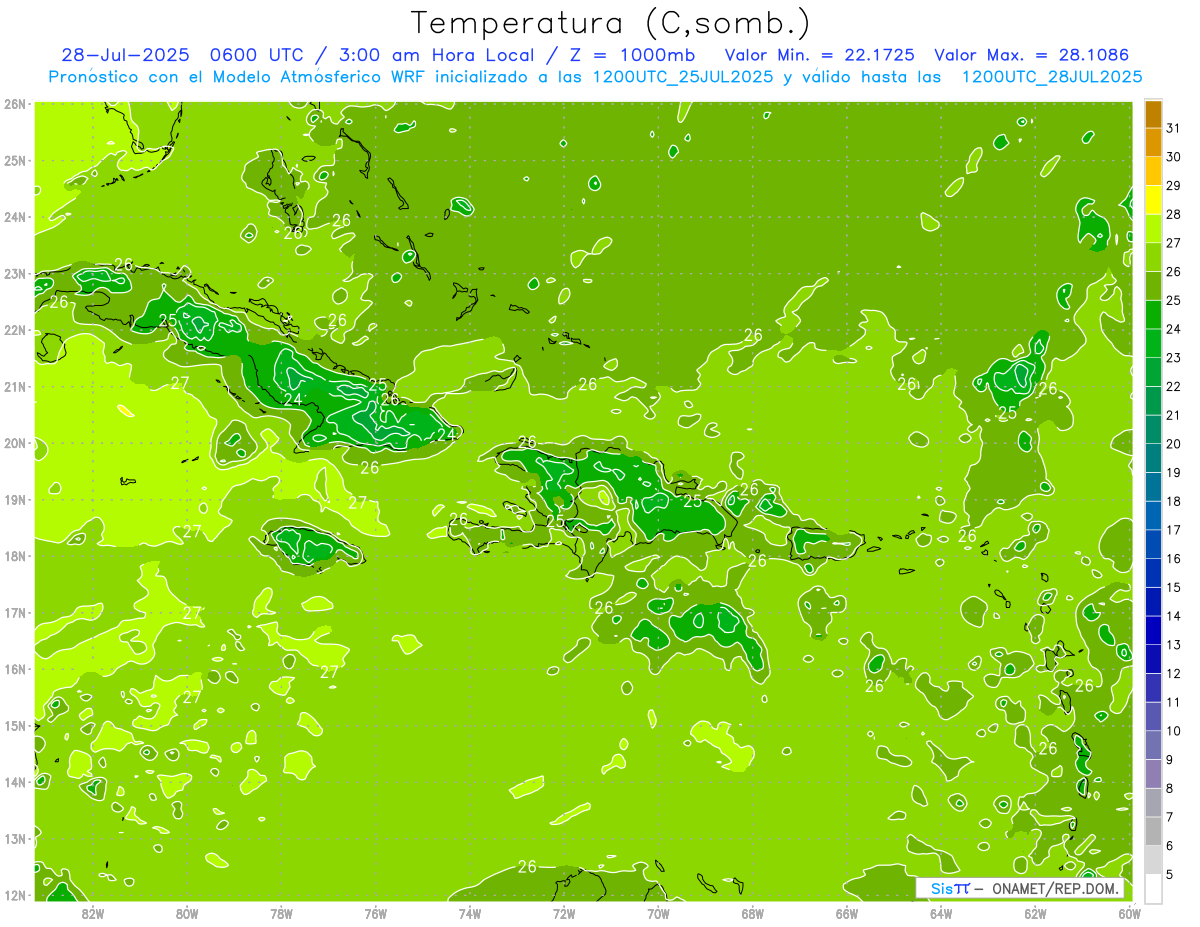This screenshot has width=1200, height=927.
Task: Click the 82W longitude axis label
Action: [92, 913]
